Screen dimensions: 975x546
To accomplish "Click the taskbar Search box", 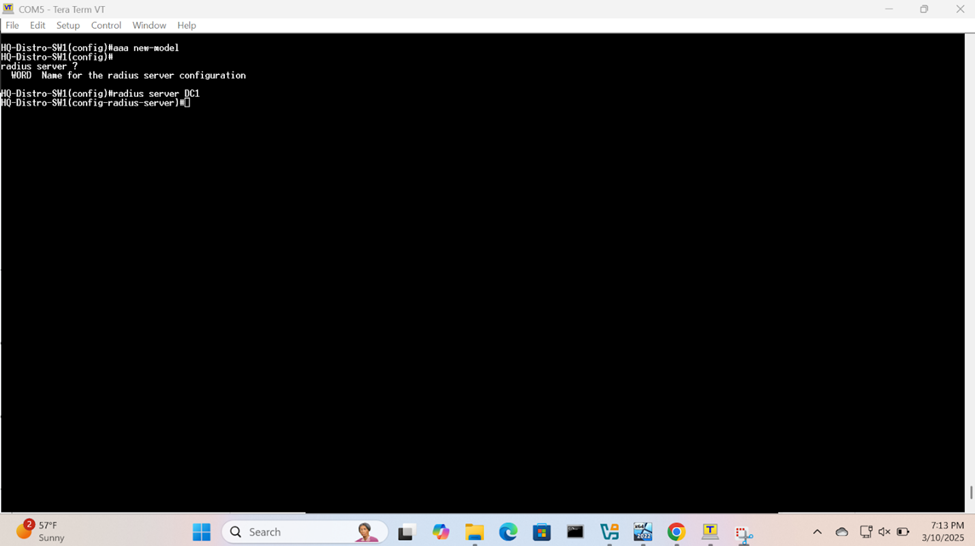I will coord(305,532).
